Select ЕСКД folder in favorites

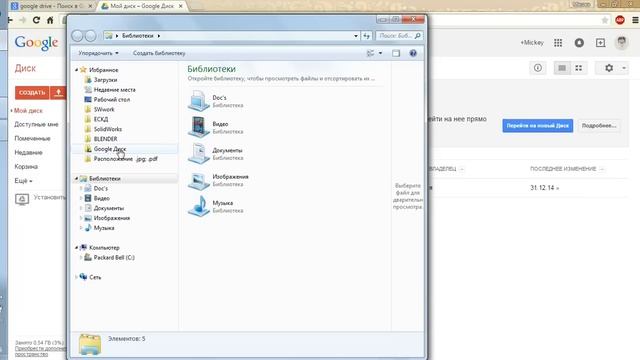(x=101, y=119)
